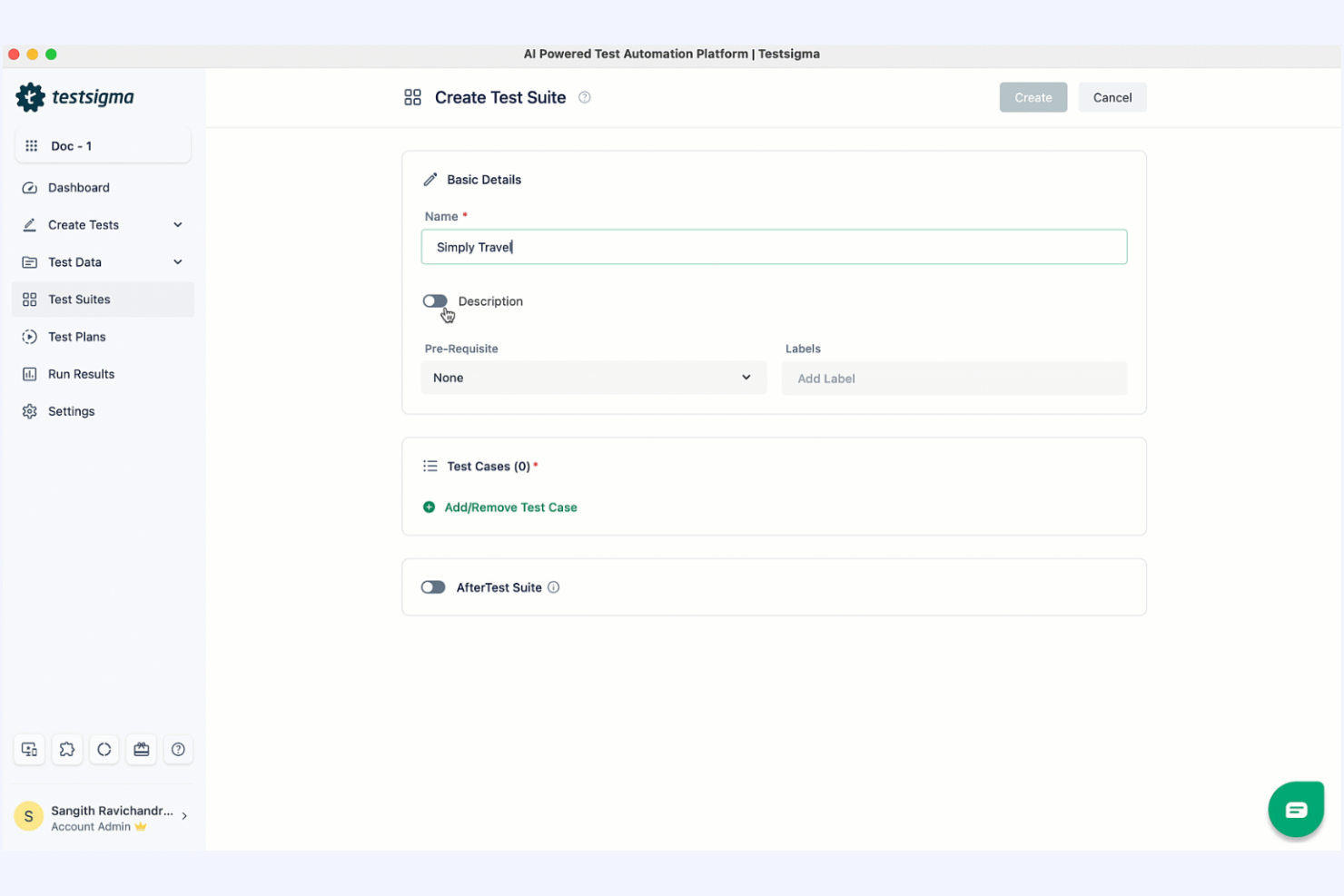Click Add/Remove Test Case
1344x896 pixels.
509,507
